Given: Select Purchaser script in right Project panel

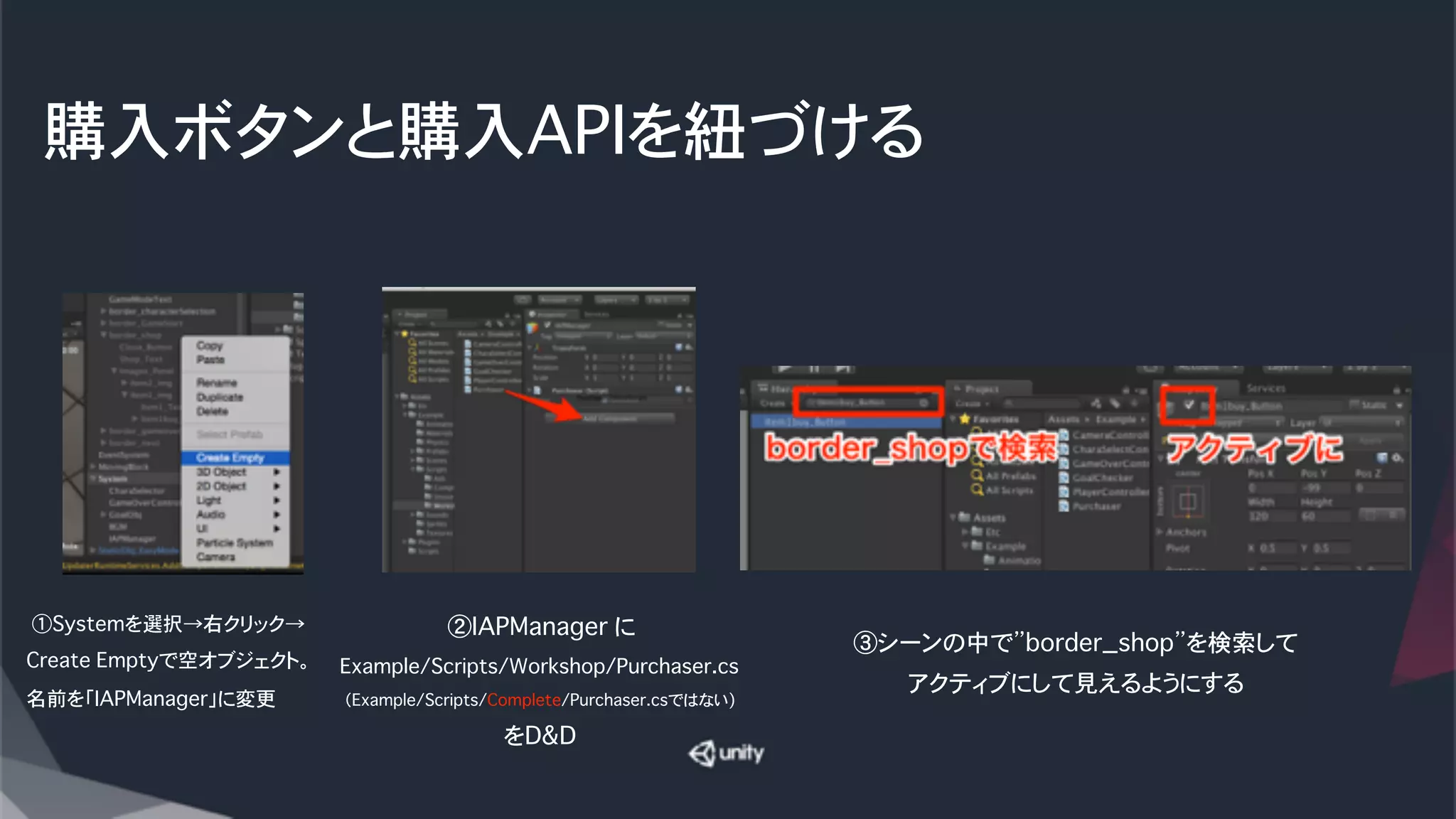Looking at the screenshot, I should [x=1091, y=506].
